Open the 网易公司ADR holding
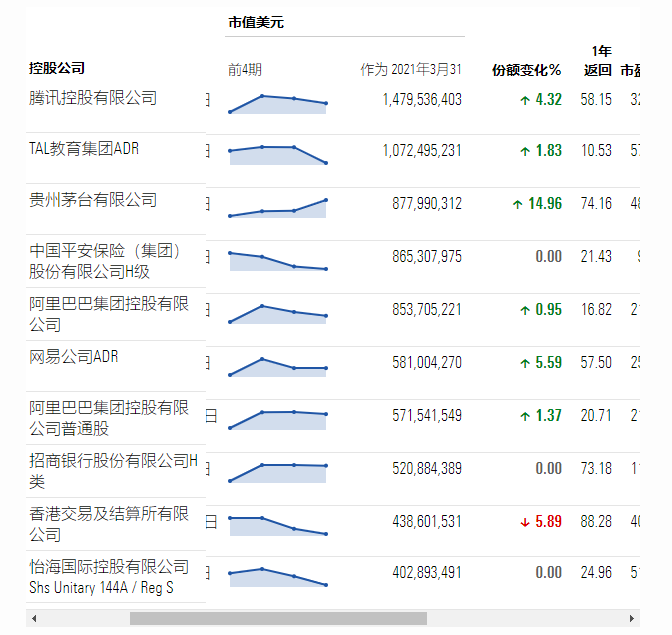Screen dimensions: 672x635 73,357
